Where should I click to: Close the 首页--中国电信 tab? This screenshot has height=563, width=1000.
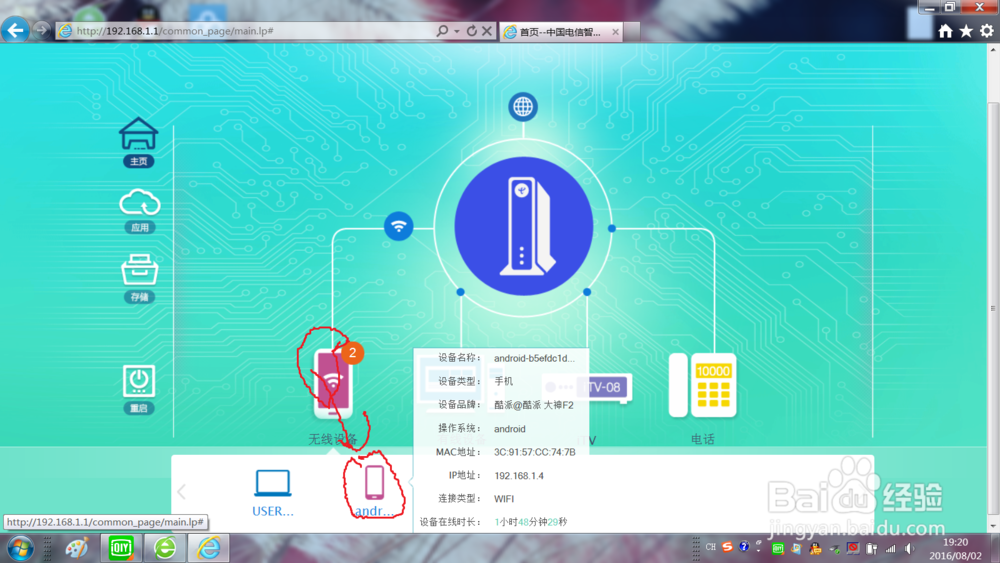[615, 32]
